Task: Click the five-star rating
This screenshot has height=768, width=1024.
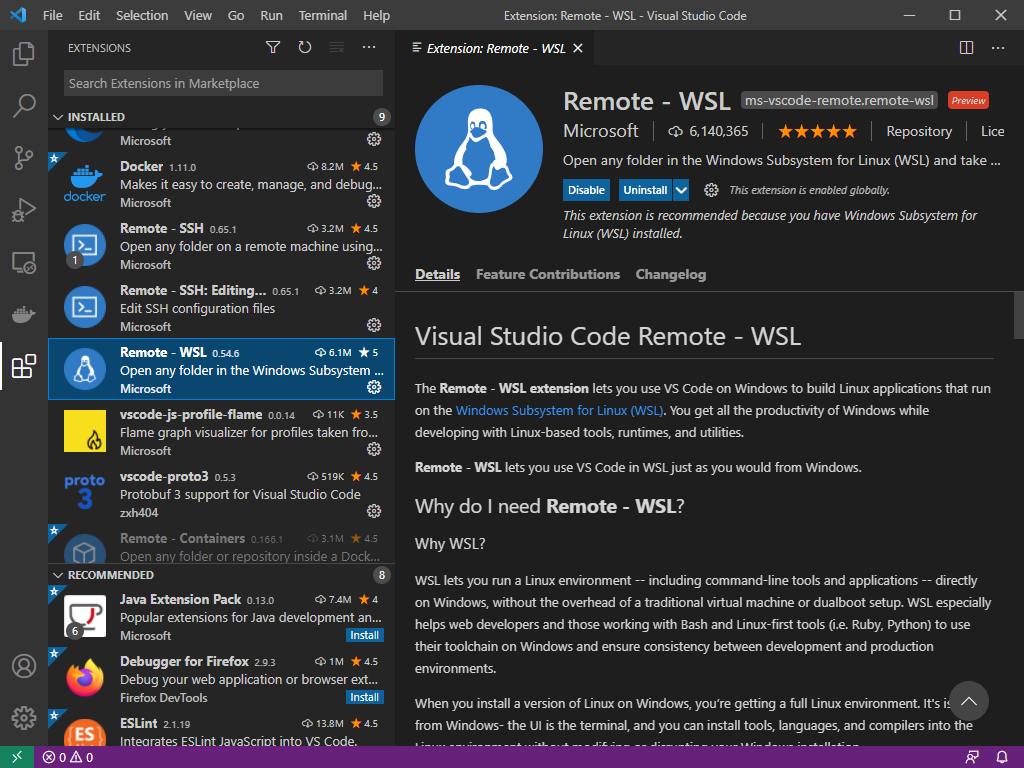Action: tap(817, 131)
